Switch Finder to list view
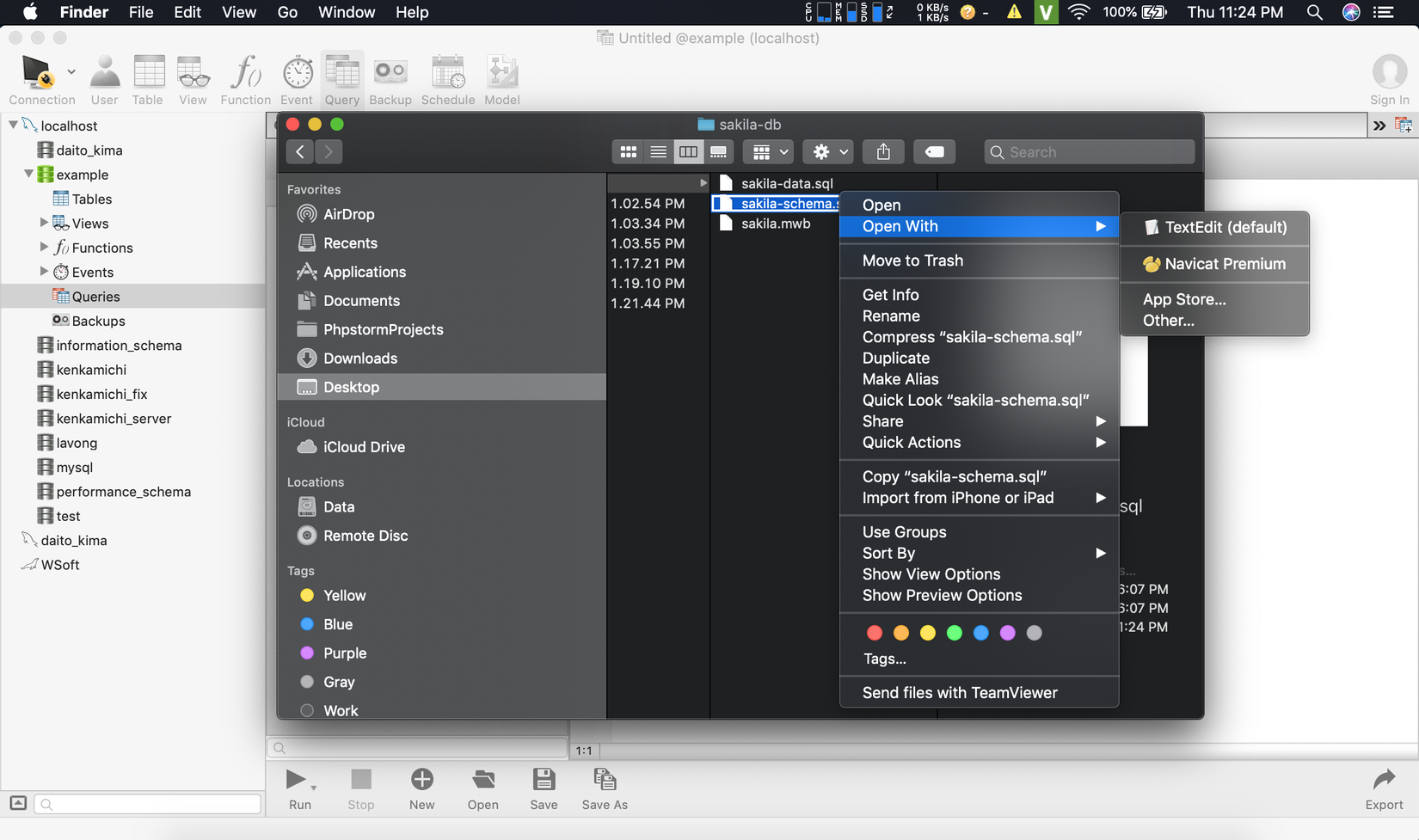 (659, 152)
